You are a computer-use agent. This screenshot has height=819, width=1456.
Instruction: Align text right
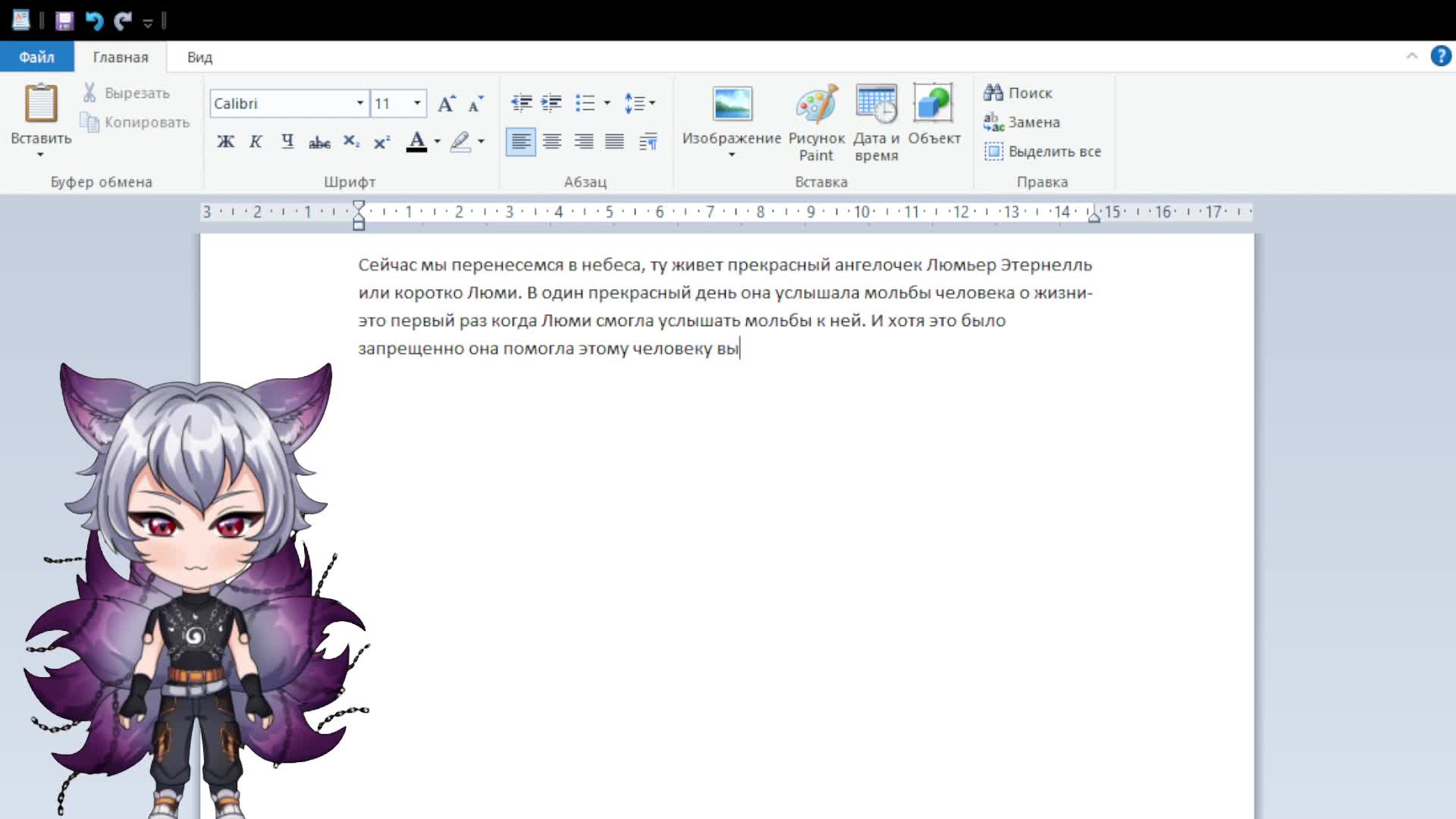583,142
